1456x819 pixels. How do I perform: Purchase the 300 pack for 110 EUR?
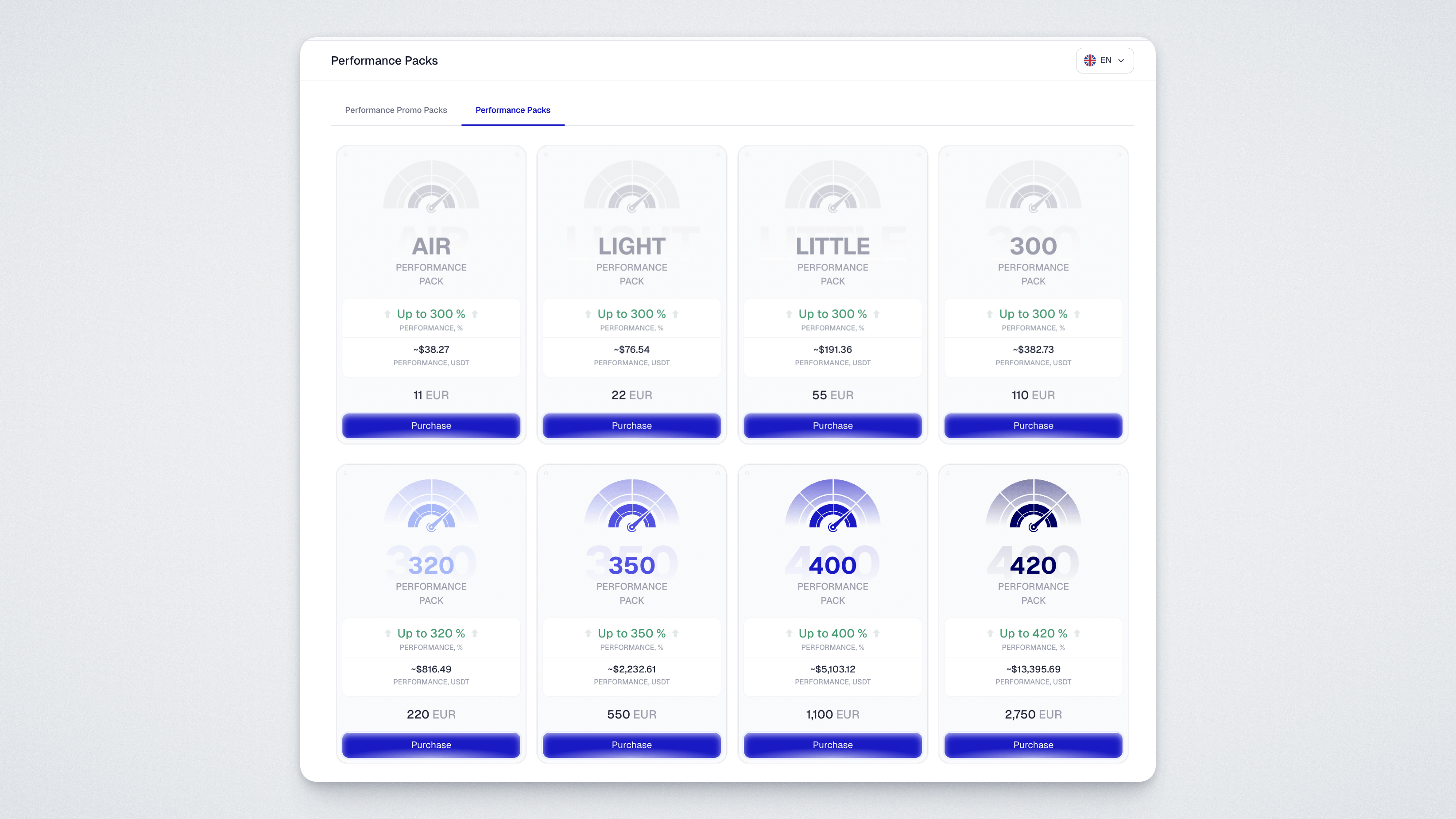[1033, 425]
